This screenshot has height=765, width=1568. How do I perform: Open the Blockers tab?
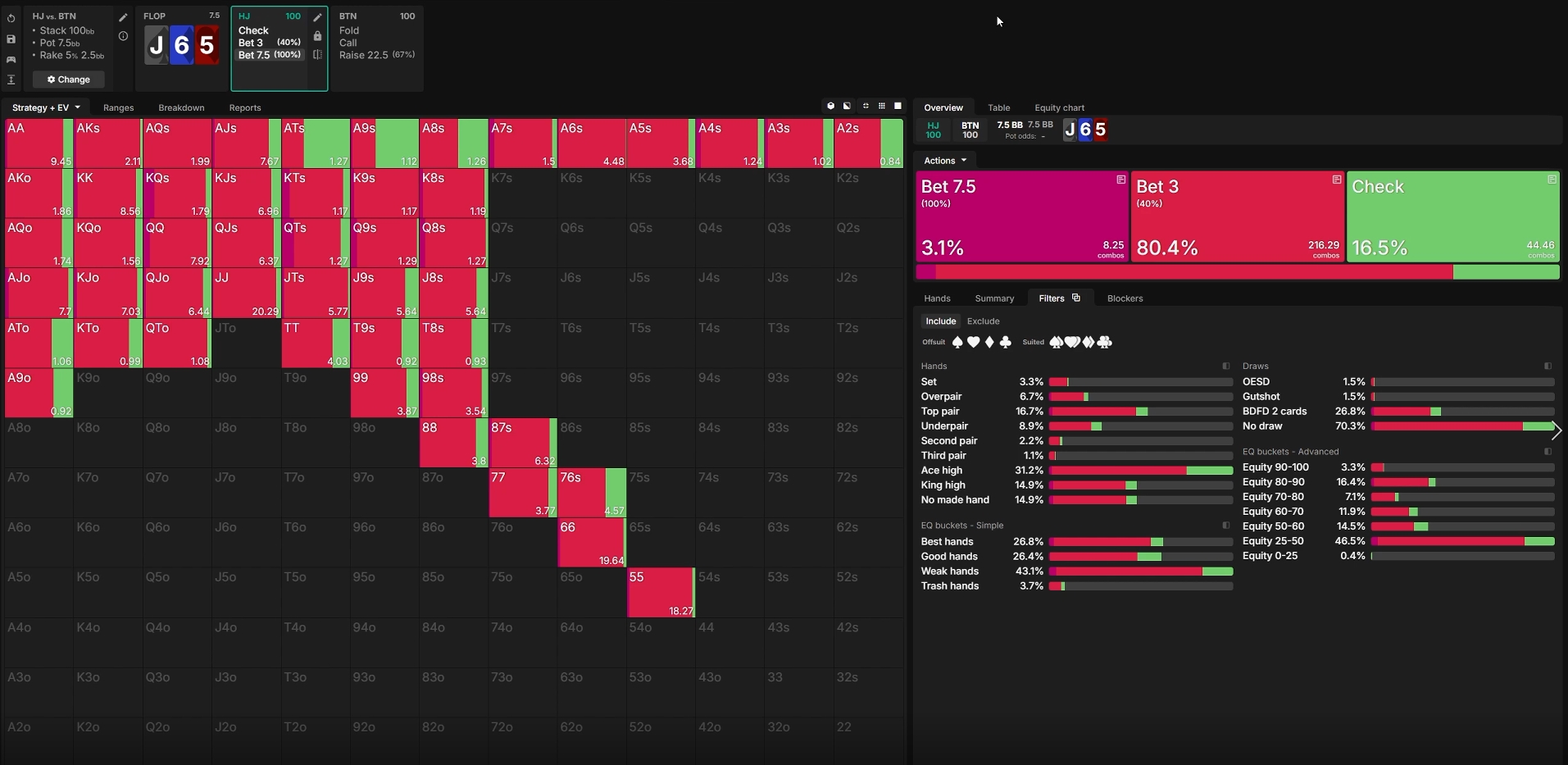(1125, 298)
